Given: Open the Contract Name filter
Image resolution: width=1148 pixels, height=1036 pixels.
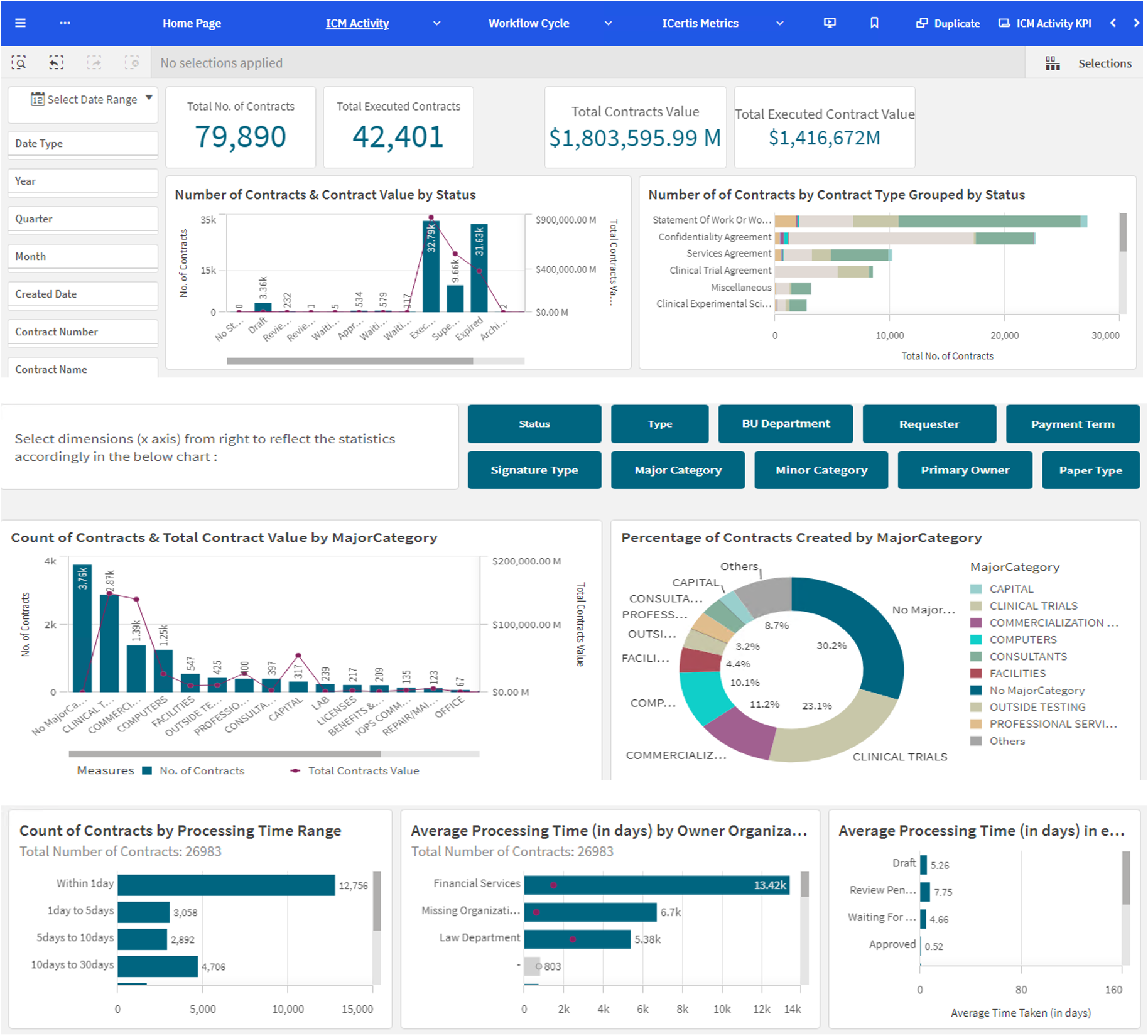Looking at the screenshot, I should tap(83, 368).
